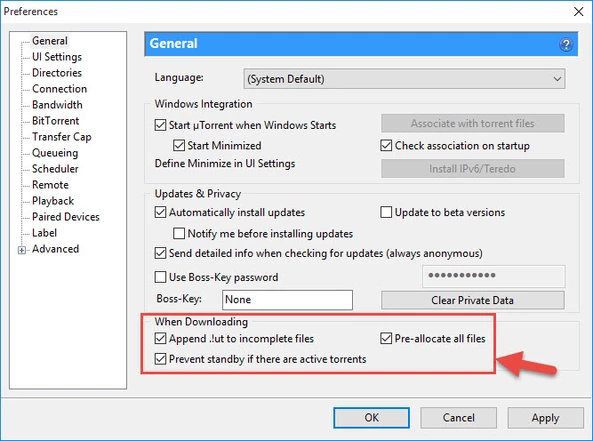
Task: Select Queueing in the sidebar
Action: (x=55, y=153)
